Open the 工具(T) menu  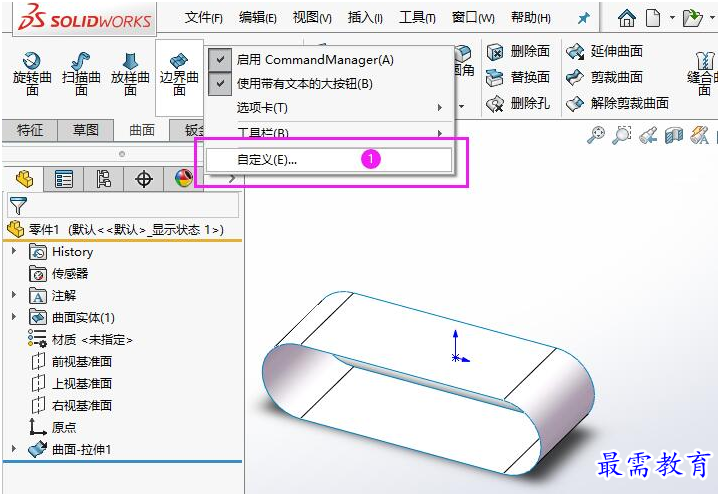click(417, 18)
